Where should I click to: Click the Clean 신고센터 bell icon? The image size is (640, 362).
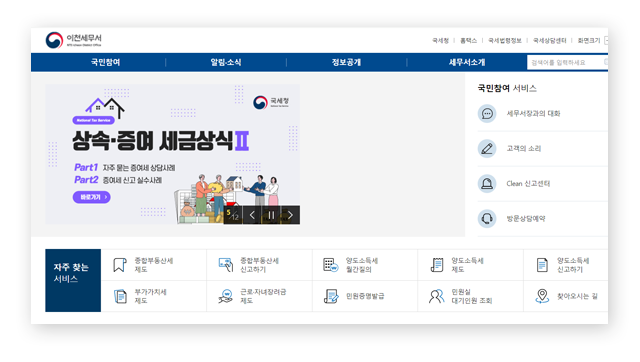(487, 184)
